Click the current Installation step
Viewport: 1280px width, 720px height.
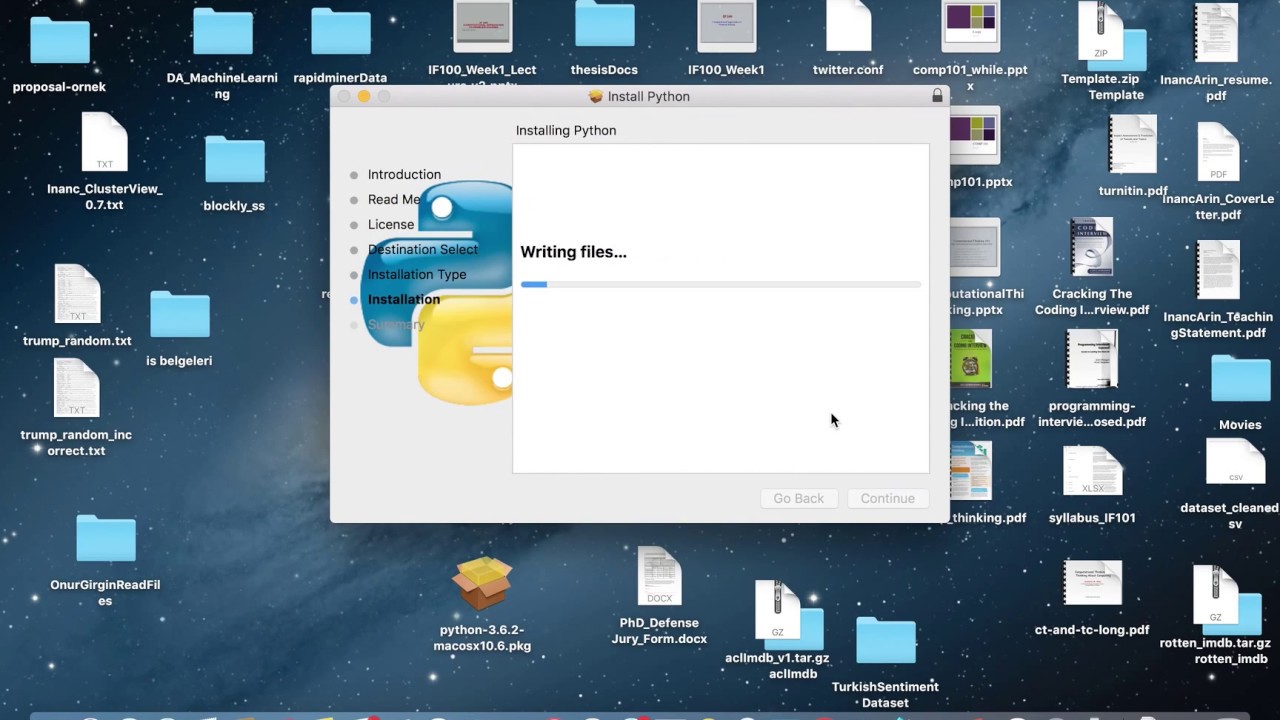pos(404,299)
